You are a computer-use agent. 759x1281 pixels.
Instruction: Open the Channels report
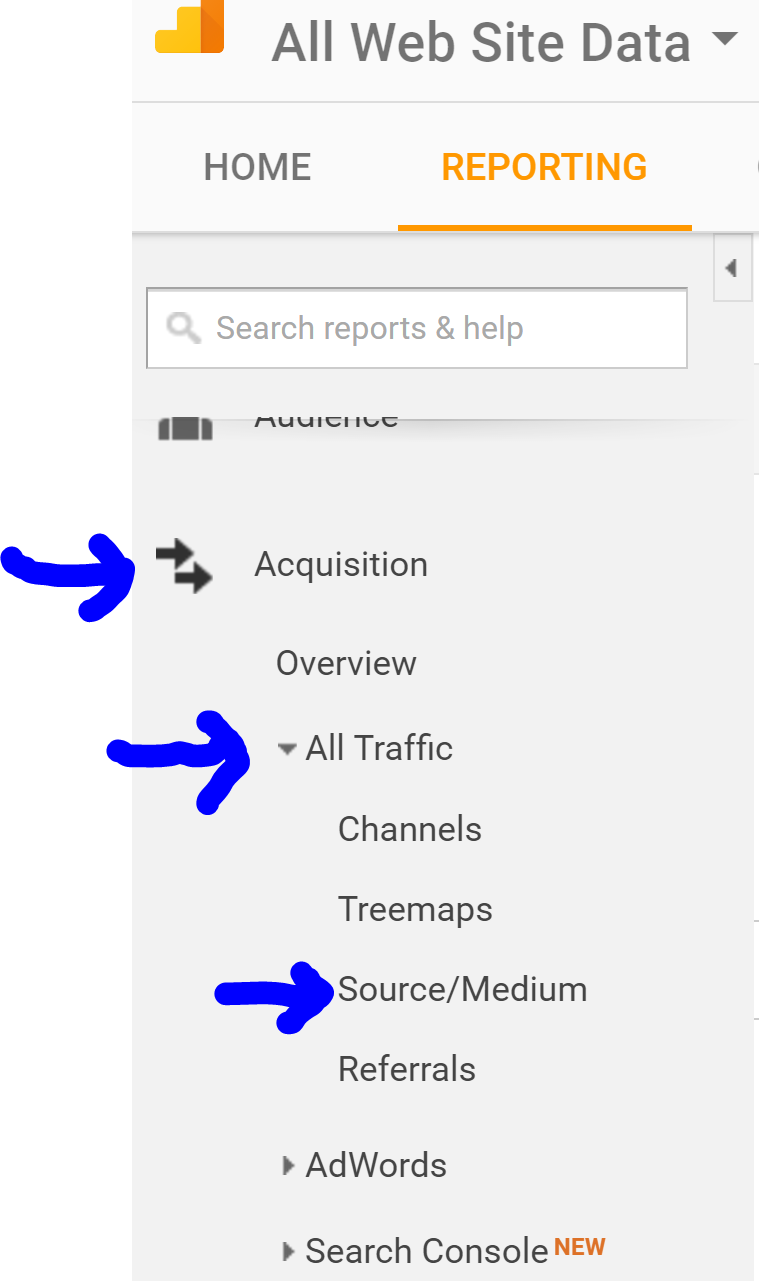click(409, 829)
